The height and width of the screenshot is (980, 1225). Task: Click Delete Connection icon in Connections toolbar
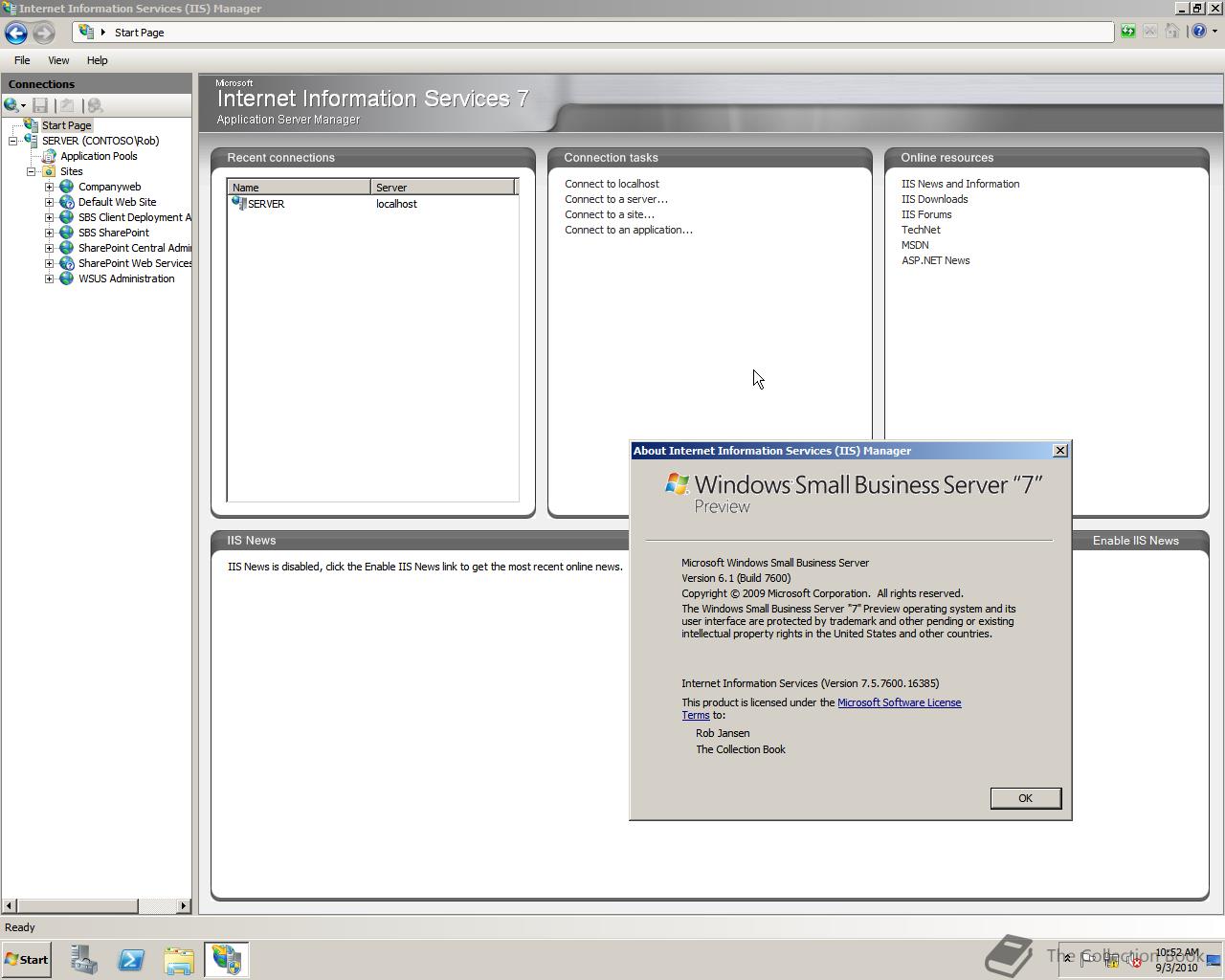(95, 105)
